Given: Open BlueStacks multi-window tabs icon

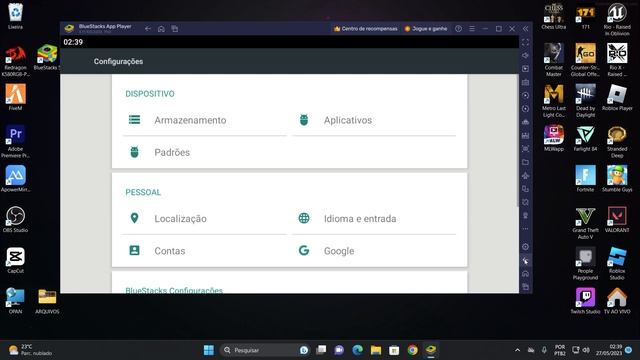Looking at the screenshot, I should coord(175,29).
